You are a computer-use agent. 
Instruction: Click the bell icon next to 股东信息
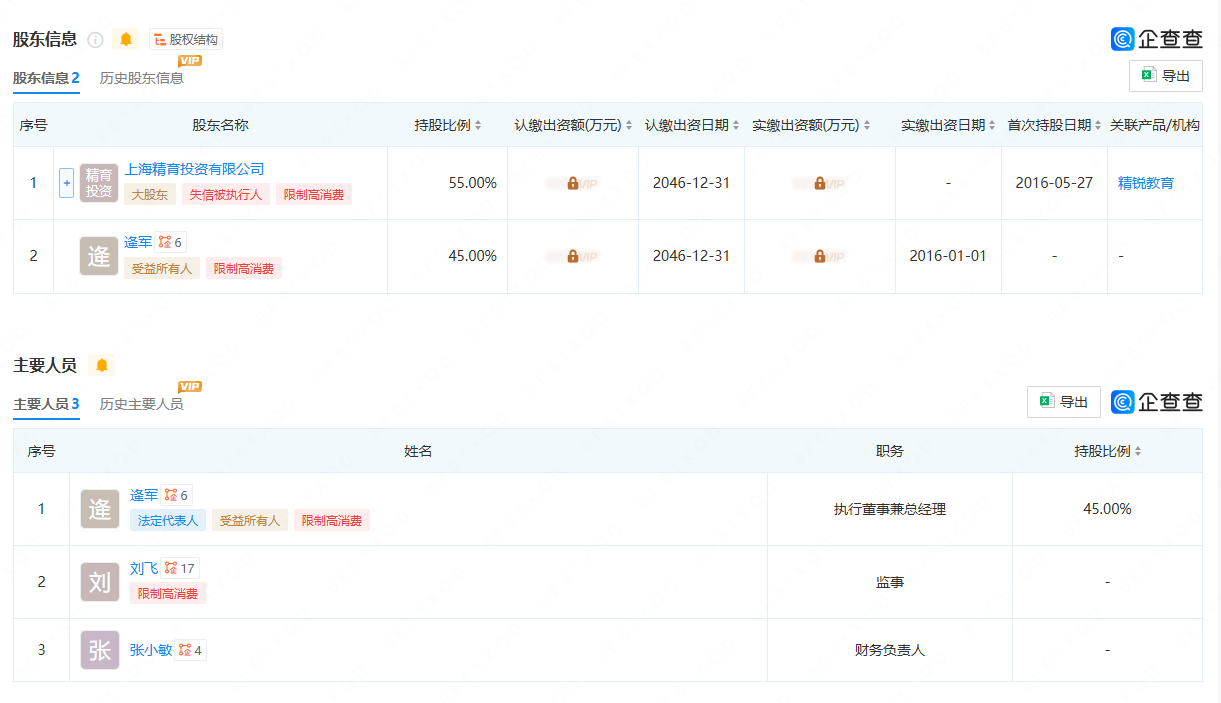click(x=125, y=39)
